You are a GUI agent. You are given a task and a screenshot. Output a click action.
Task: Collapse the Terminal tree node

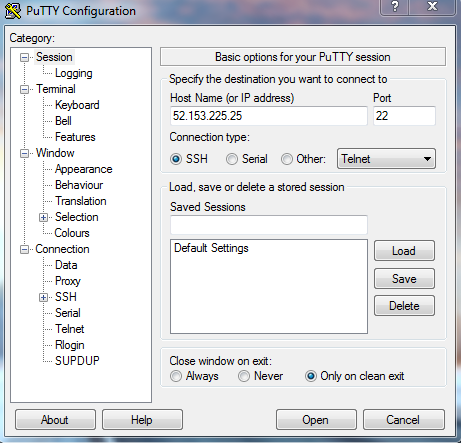[24, 89]
